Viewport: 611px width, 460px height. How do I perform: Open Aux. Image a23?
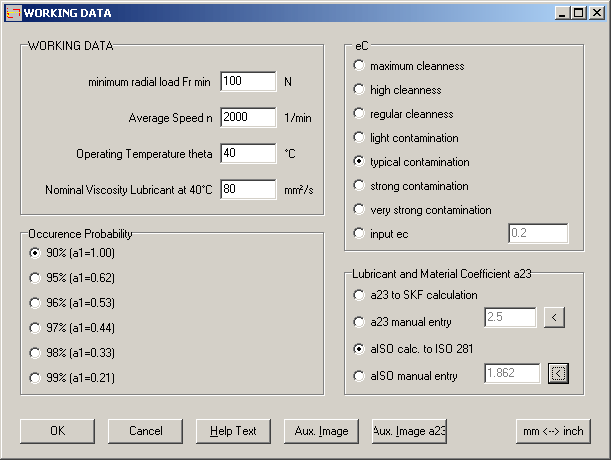click(x=409, y=431)
